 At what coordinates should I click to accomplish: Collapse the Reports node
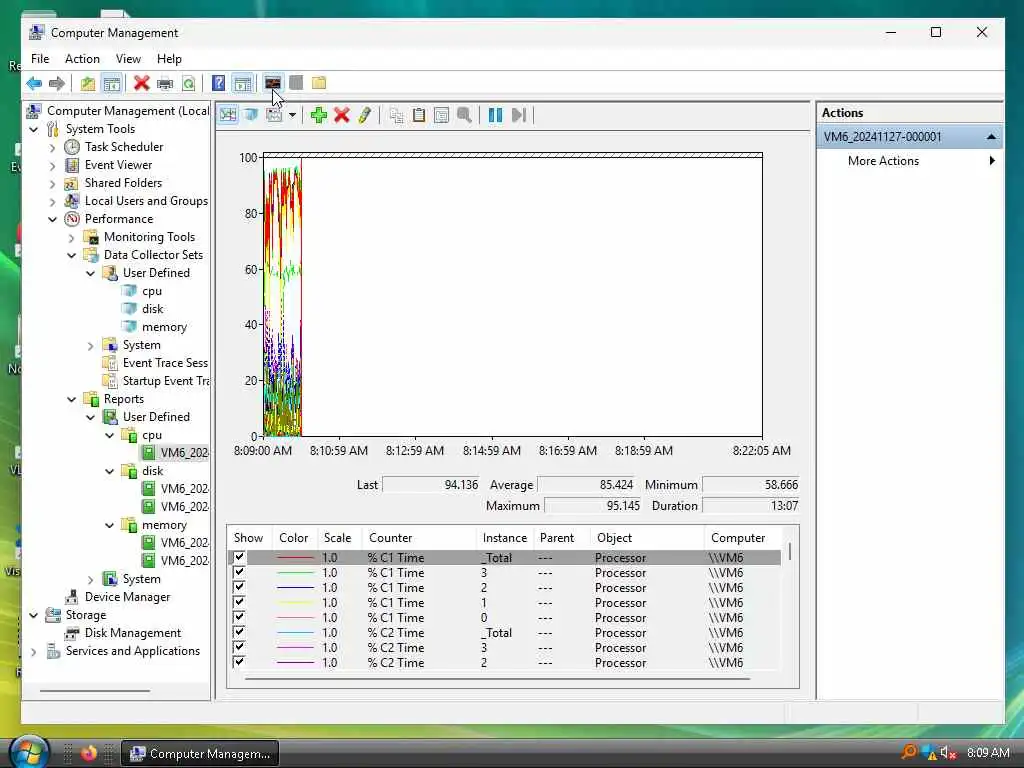tap(71, 399)
